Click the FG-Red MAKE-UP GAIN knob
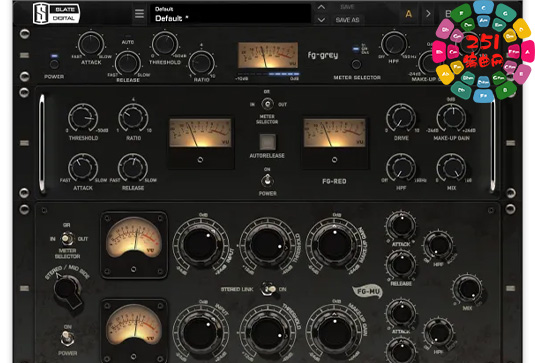This screenshot has height=363, width=535. point(451,118)
